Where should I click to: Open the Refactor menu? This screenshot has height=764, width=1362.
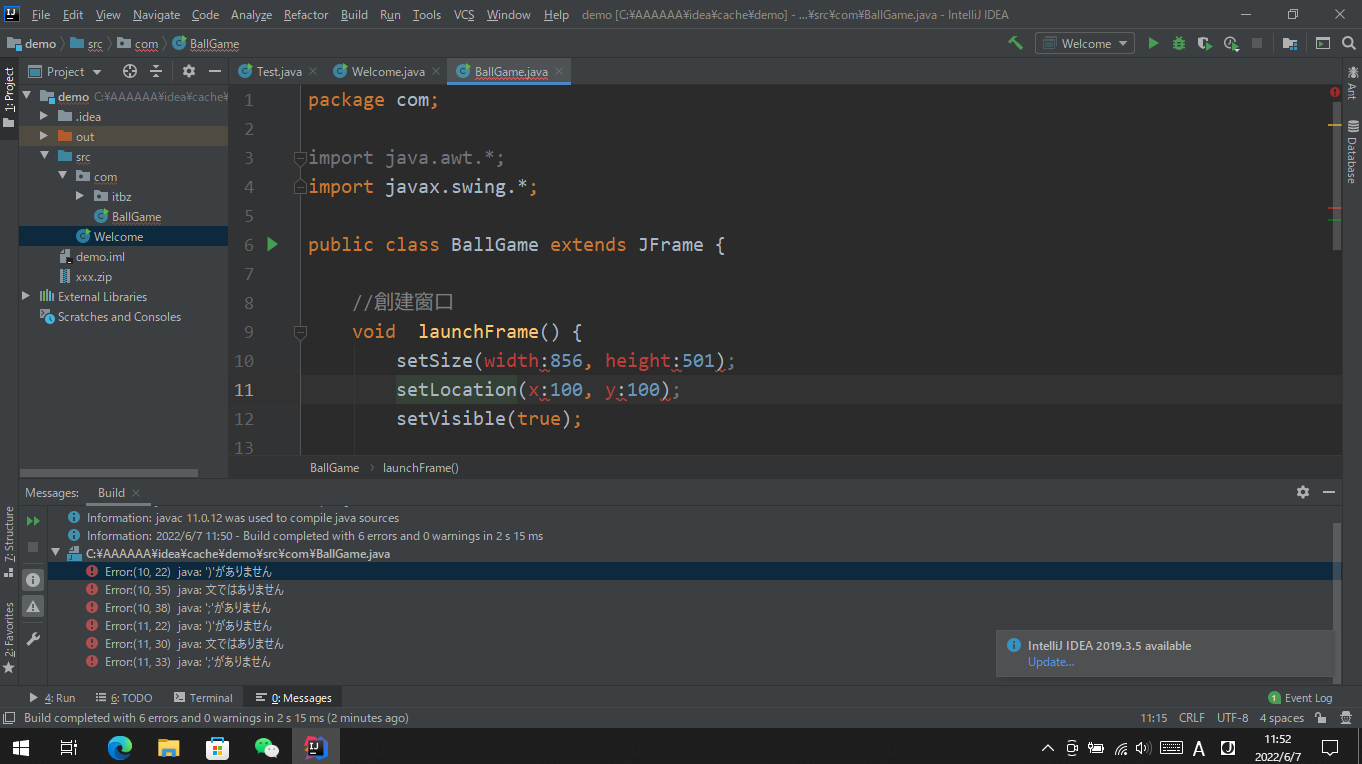pos(306,15)
